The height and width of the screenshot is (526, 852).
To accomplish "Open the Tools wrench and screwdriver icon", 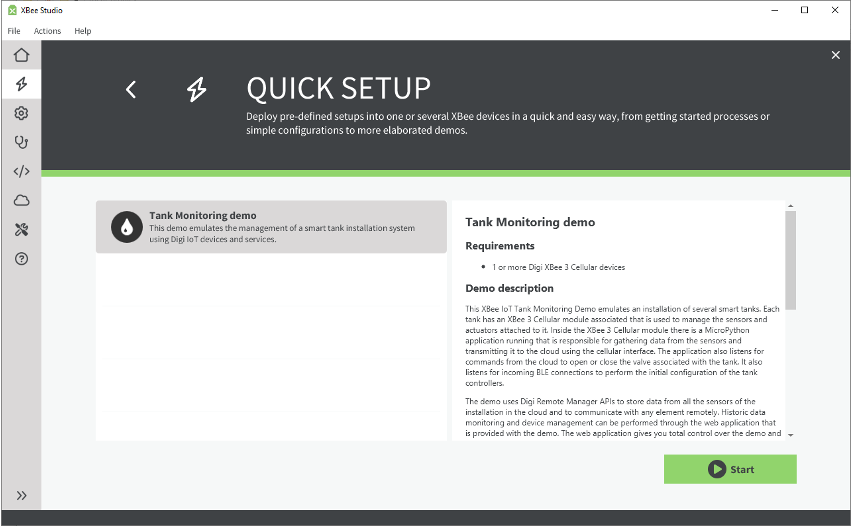I will coord(21,229).
